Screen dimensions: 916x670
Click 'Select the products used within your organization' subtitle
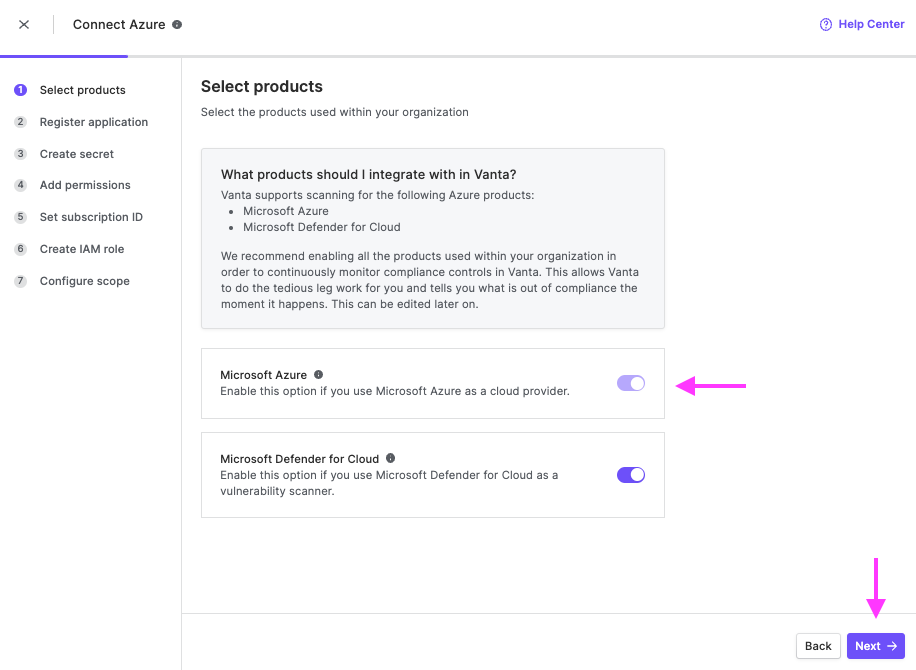[x=335, y=112]
